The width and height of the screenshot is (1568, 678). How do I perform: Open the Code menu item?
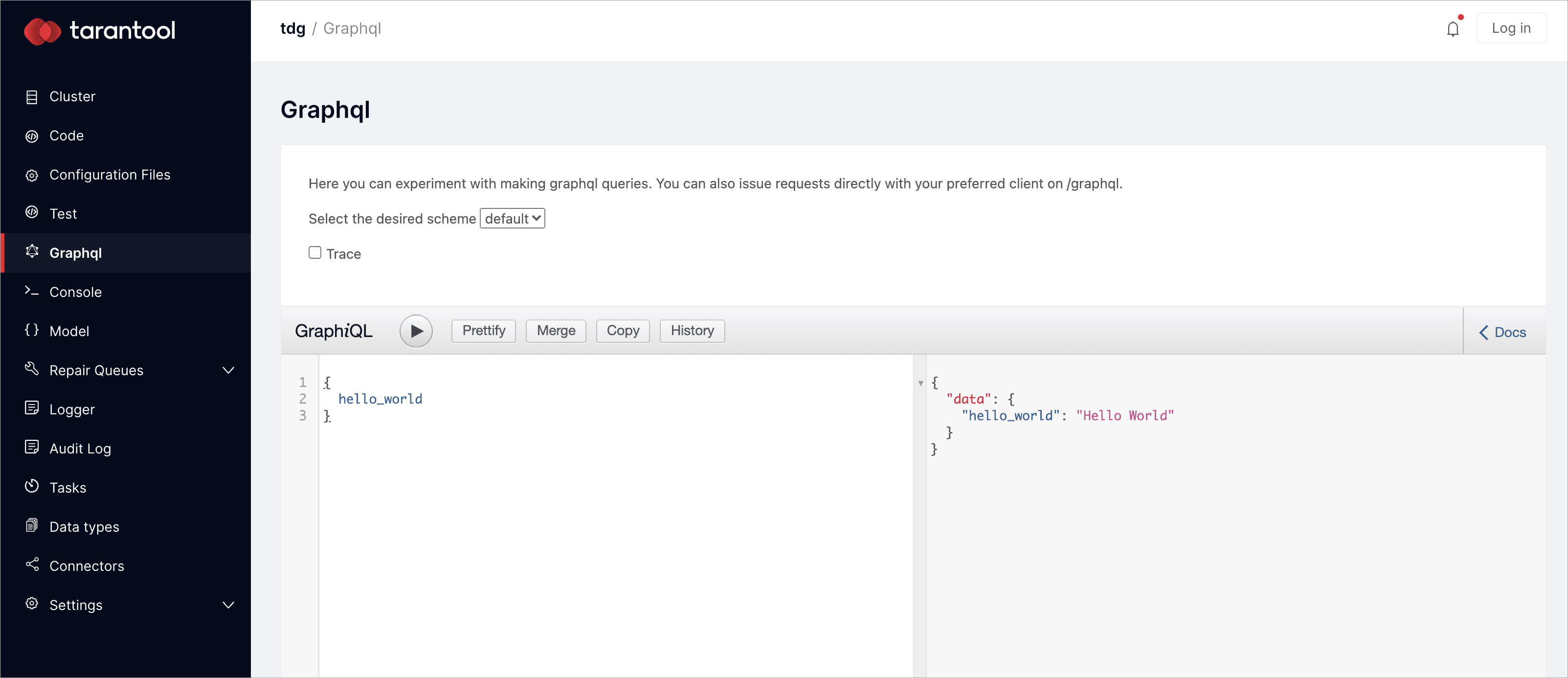point(126,136)
